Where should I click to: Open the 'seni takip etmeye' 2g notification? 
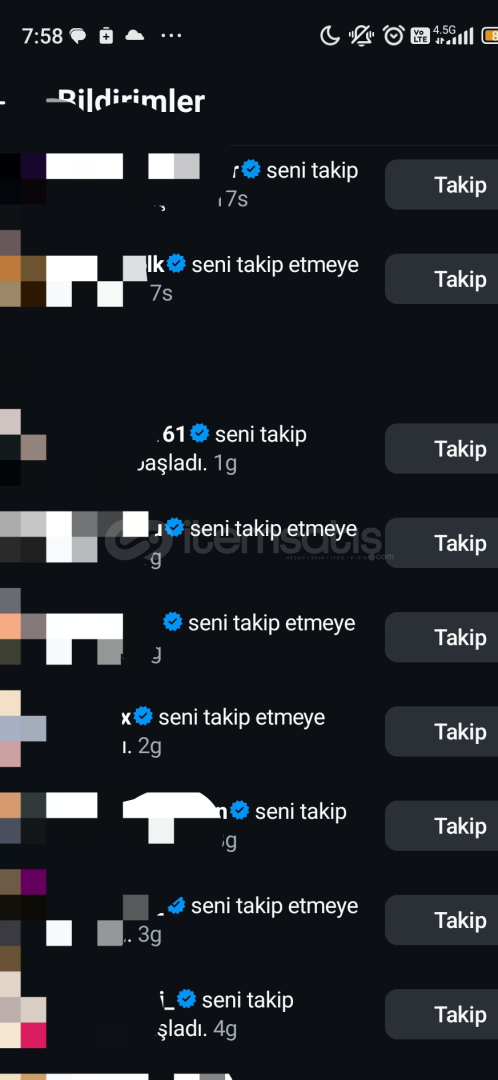(x=222, y=731)
